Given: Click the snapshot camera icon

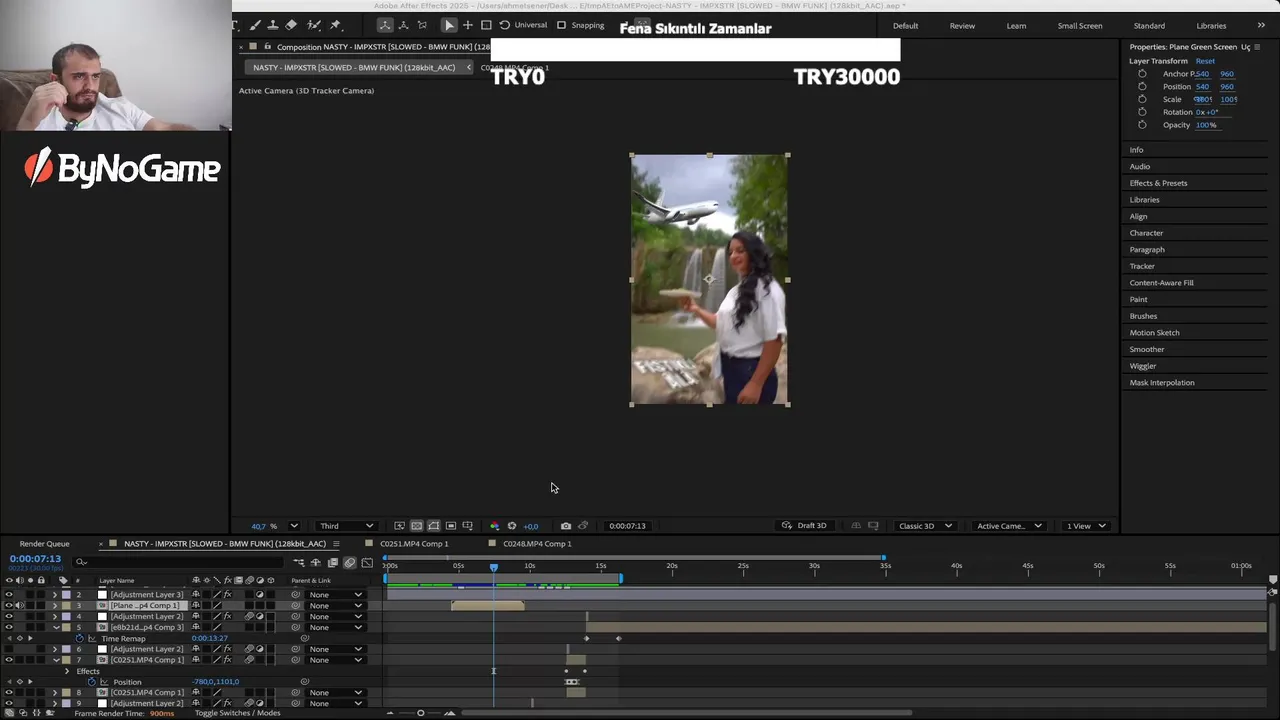Looking at the screenshot, I should (x=566, y=526).
